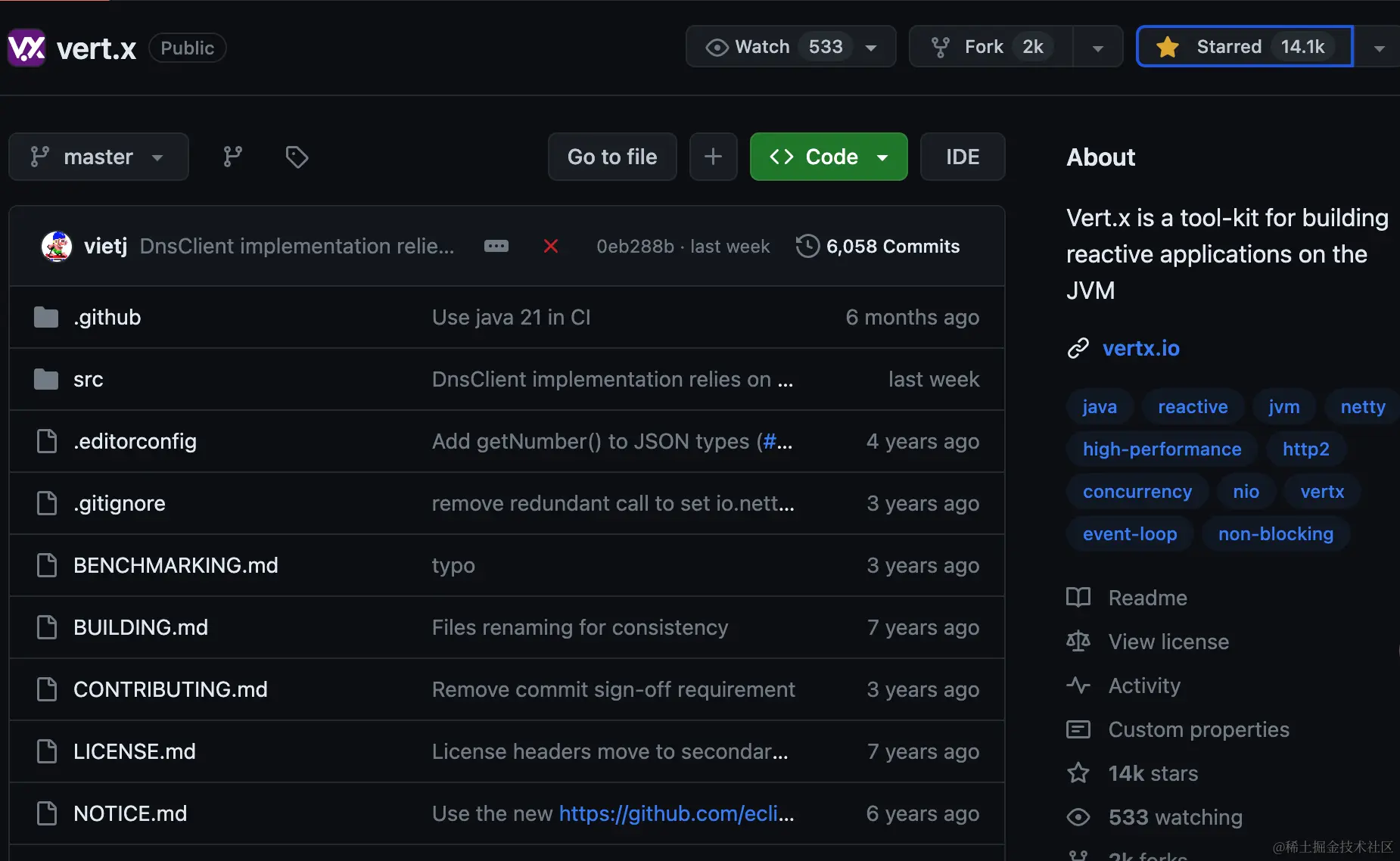1400x861 pixels.
Task: Fork the vert.x repository
Action: tap(991, 47)
